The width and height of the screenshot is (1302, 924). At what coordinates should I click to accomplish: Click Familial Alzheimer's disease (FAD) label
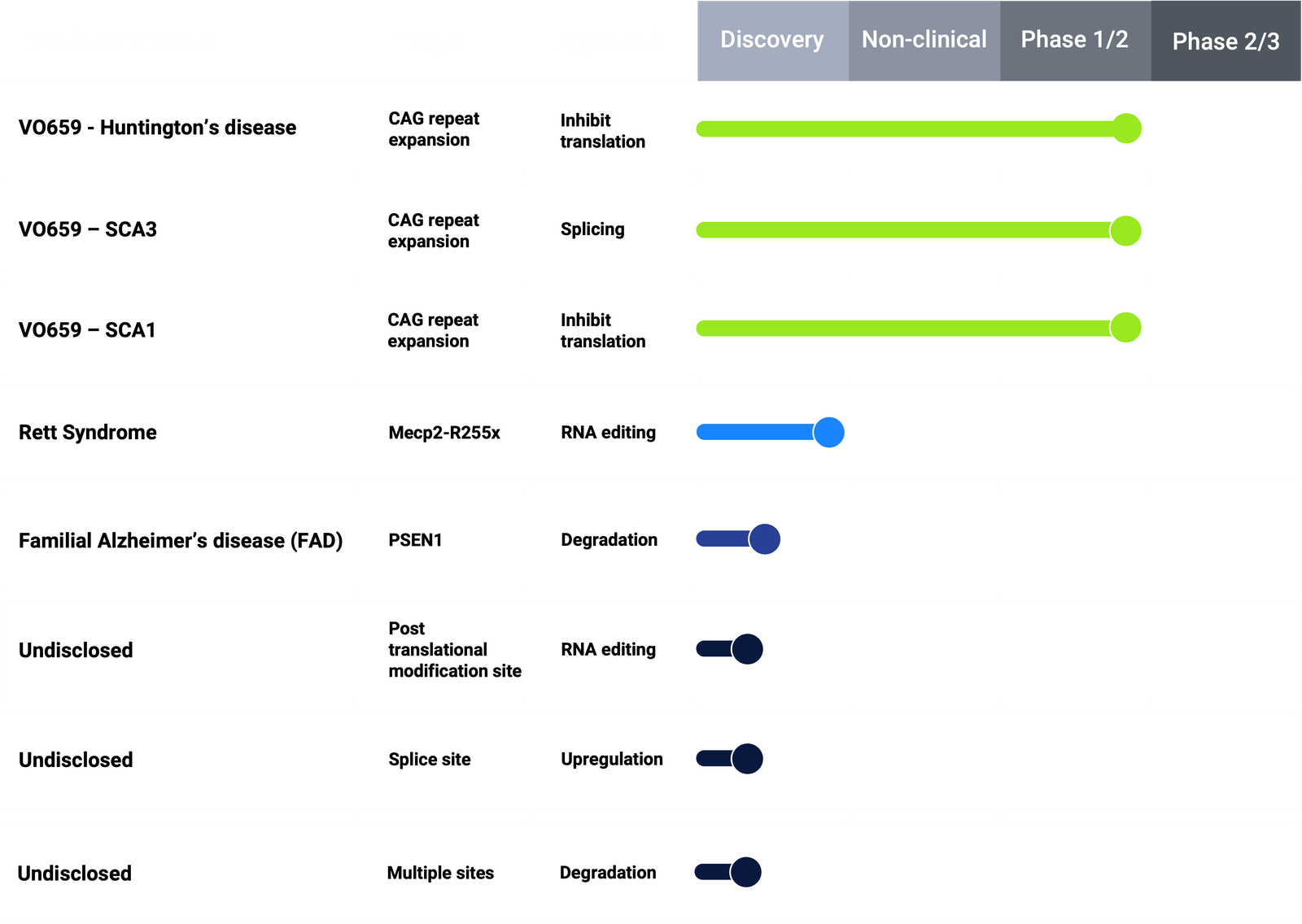181,541
